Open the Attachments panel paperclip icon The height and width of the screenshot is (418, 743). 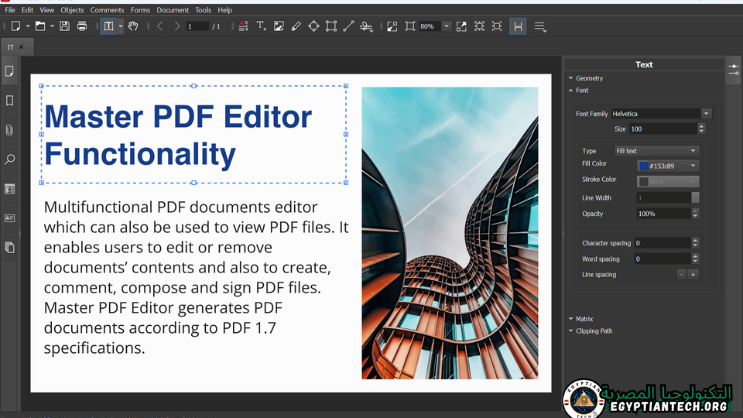pyautogui.click(x=10, y=130)
